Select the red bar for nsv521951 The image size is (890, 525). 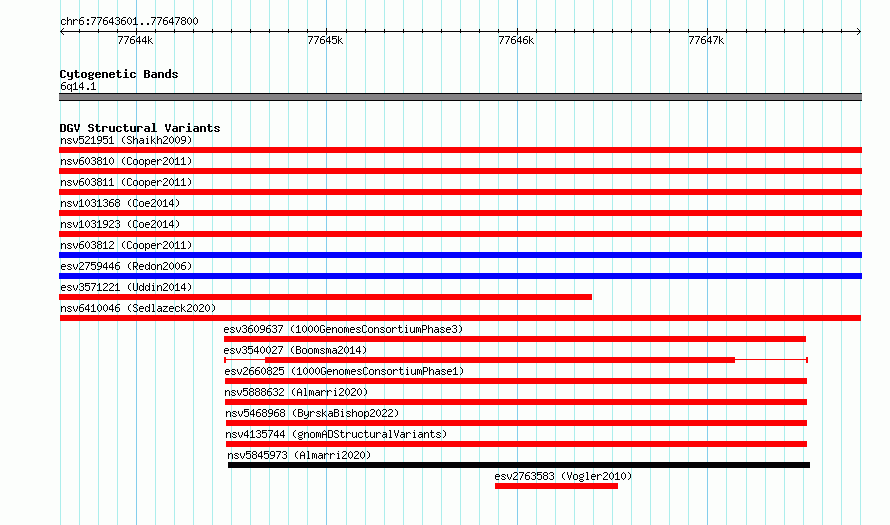tap(460, 150)
